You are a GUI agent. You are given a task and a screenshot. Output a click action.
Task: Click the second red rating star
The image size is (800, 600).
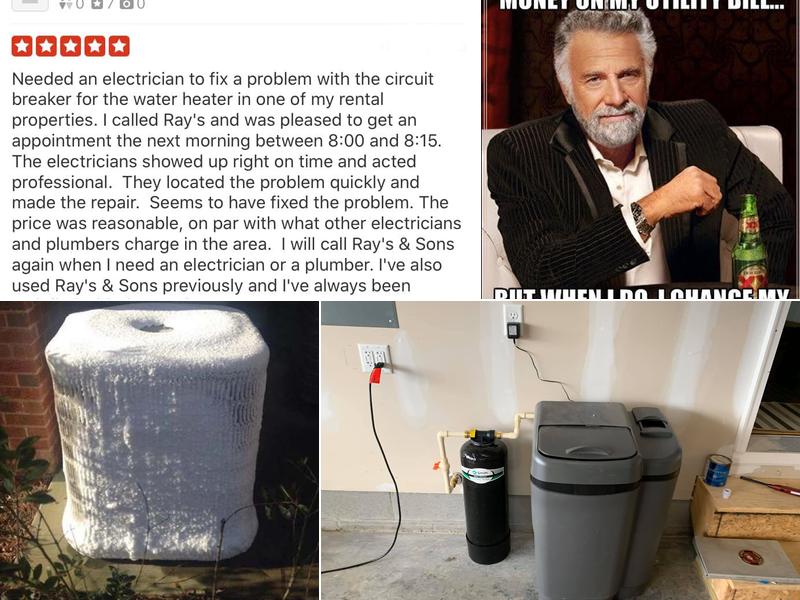(x=46, y=46)
